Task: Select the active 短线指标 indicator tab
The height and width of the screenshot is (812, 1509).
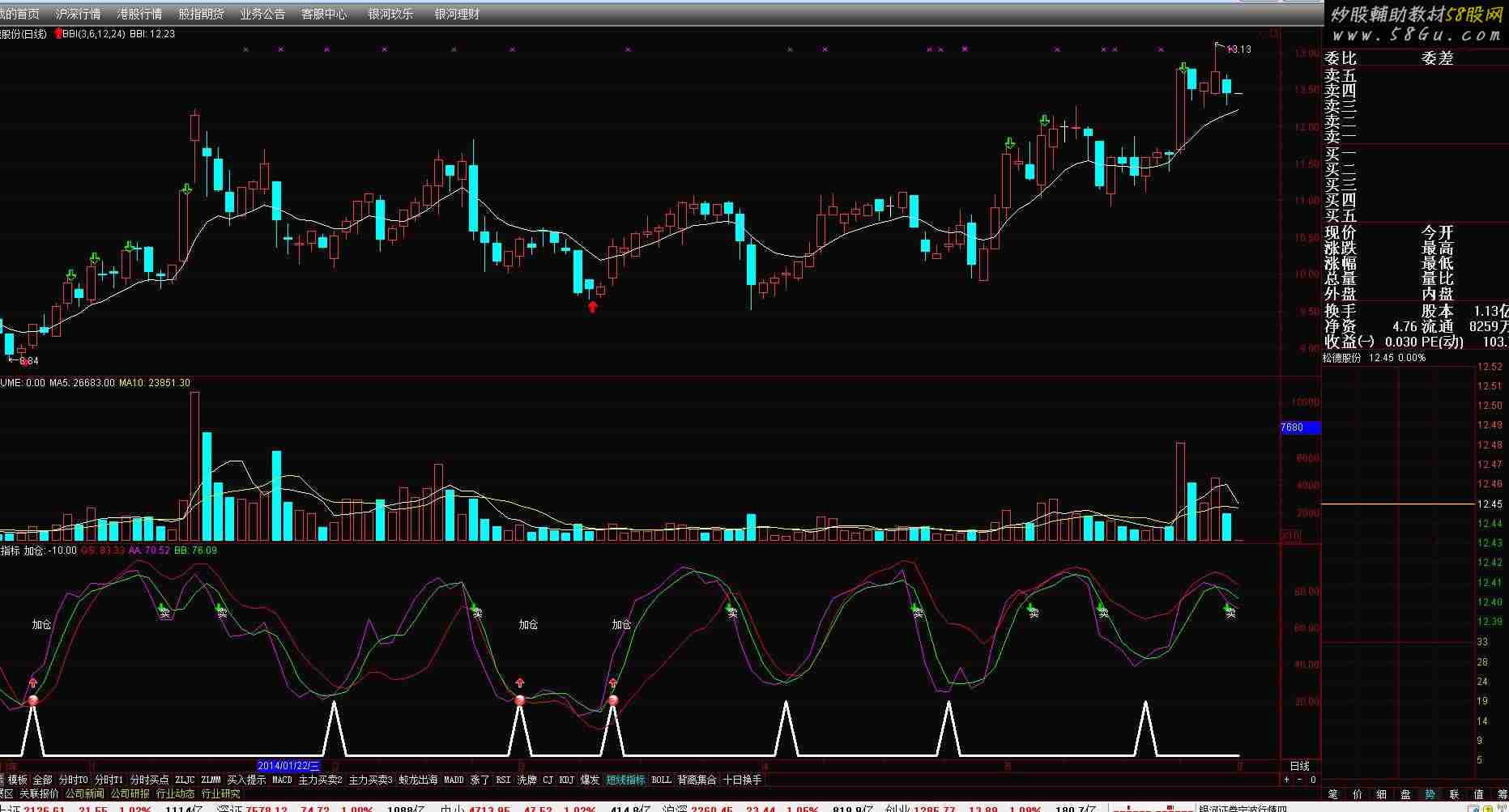Action: pos(625,780)
